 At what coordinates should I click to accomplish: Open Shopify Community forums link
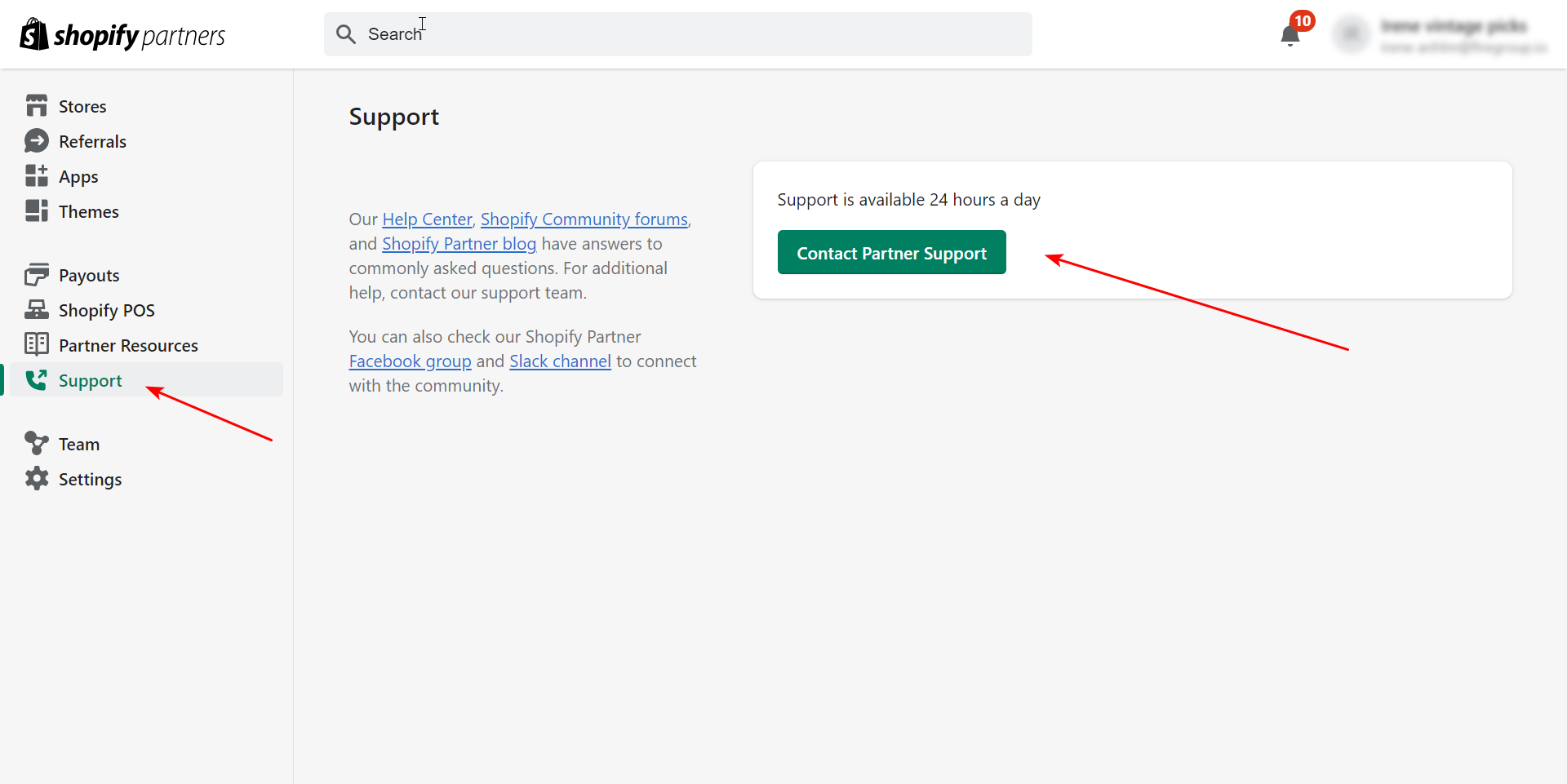pyautogui.click(x=584, y=219)
